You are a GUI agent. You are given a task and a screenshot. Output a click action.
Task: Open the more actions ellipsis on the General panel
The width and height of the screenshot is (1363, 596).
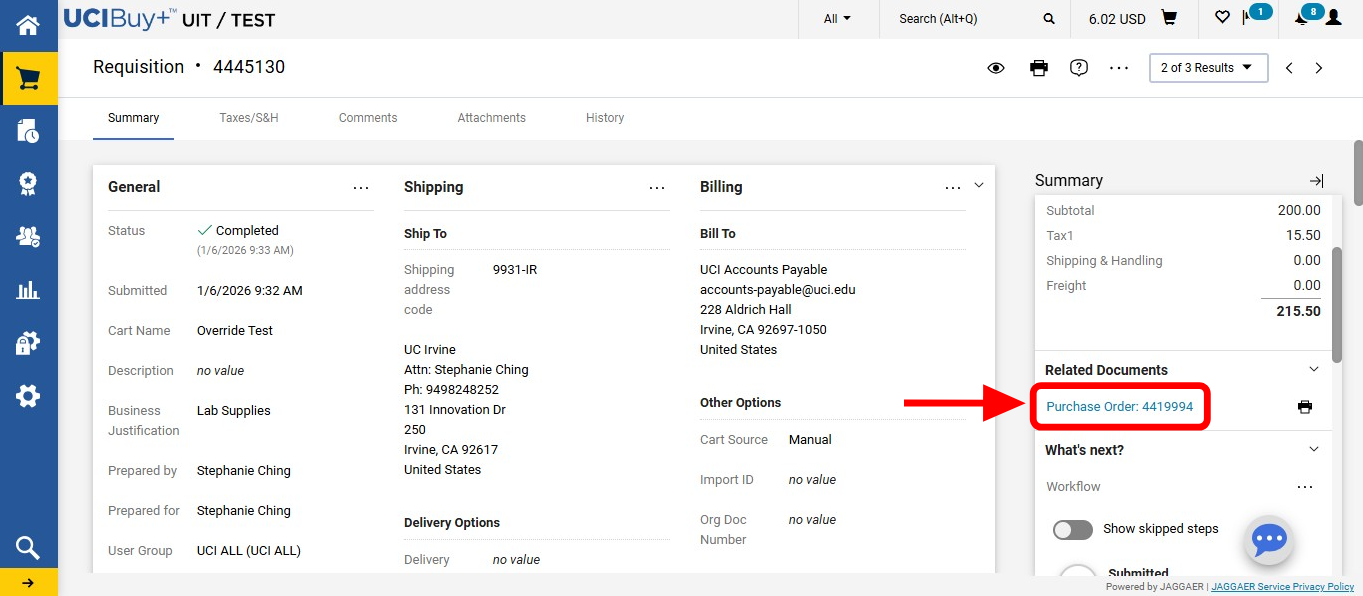pos(361,187)
